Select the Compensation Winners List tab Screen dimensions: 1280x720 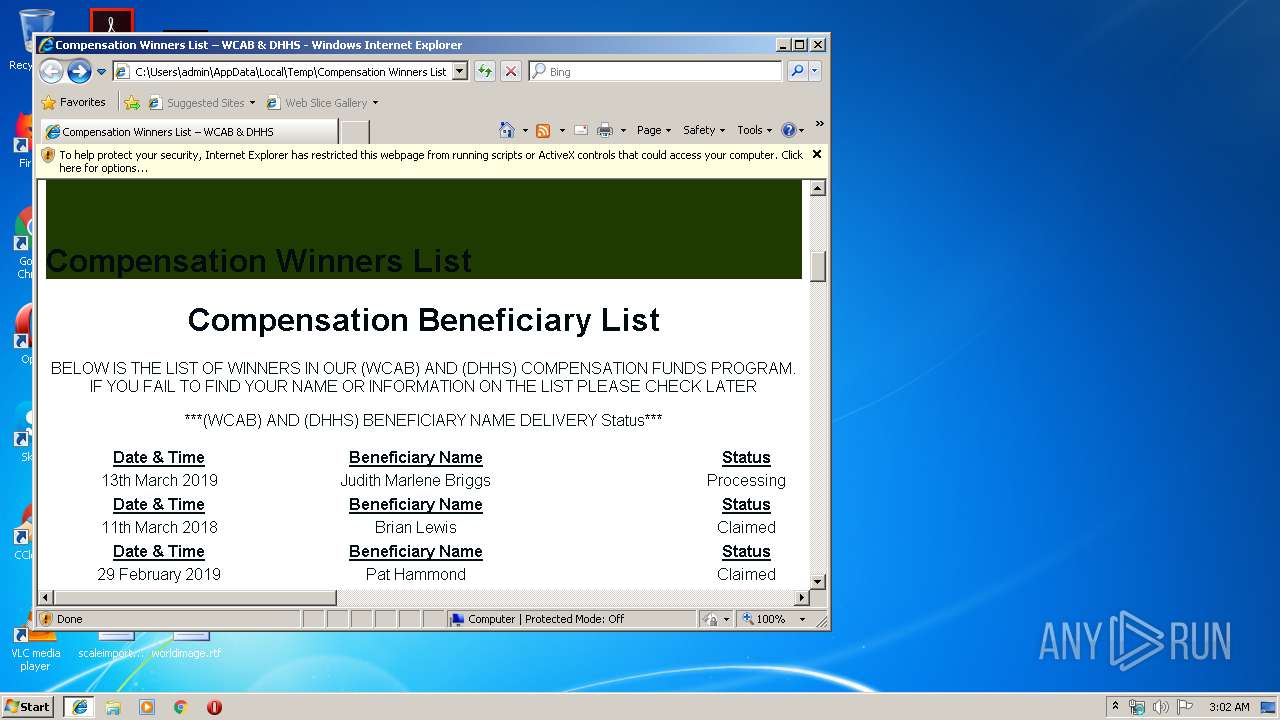point(189,131)
